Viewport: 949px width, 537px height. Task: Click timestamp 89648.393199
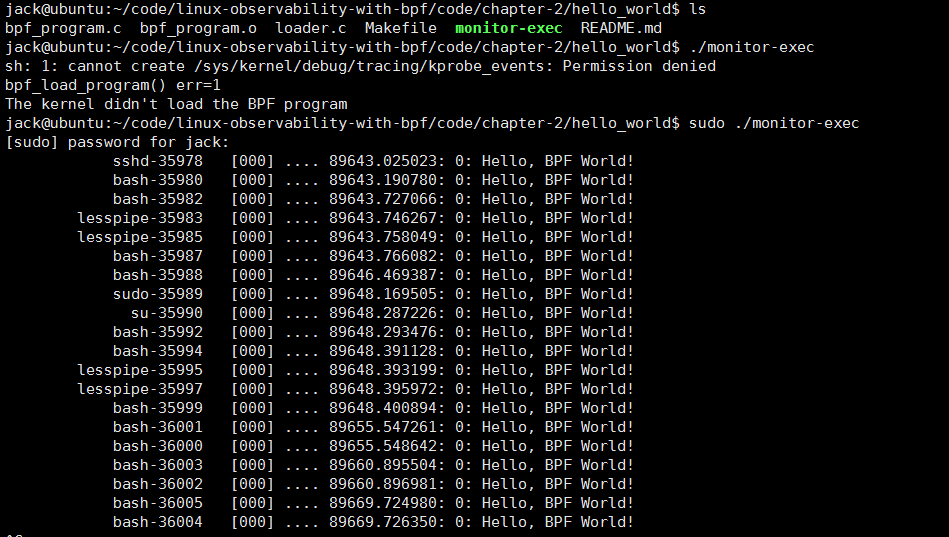[x=383, y=370]
